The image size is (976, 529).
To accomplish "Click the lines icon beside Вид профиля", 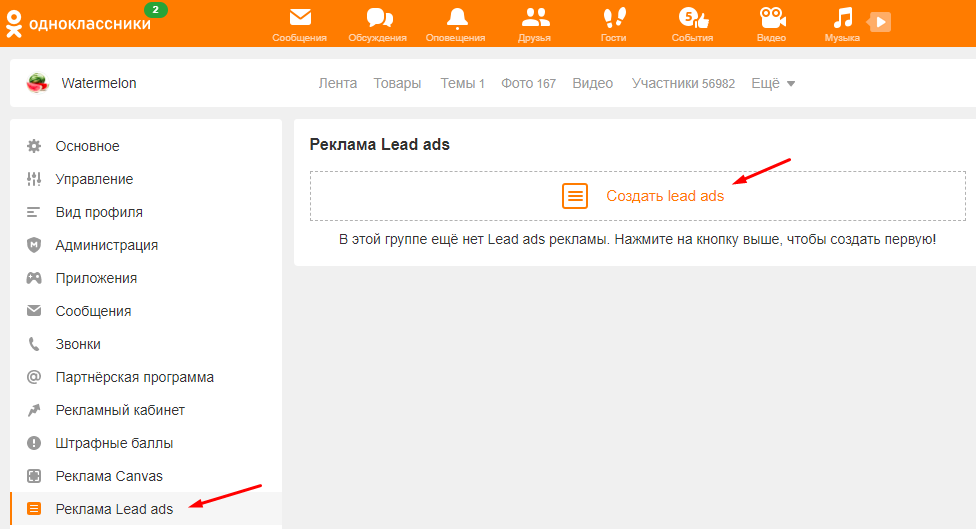I will [34, 212].
